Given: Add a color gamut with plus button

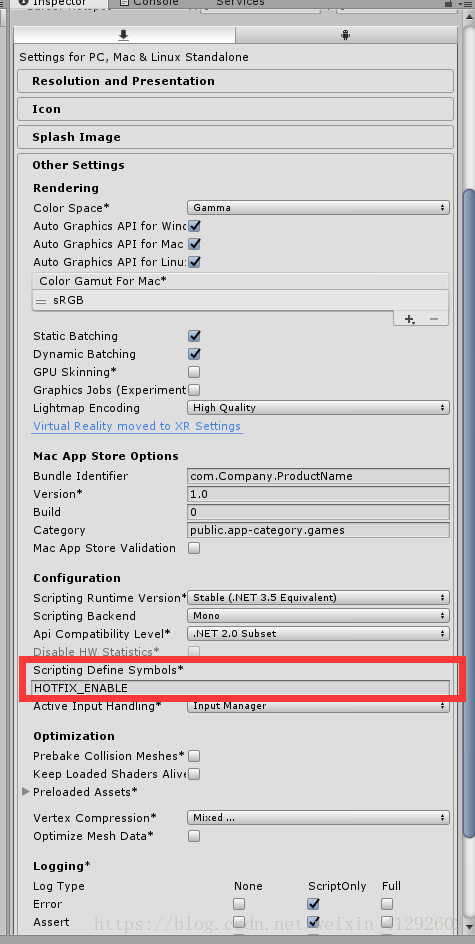Looking at the screenshot, I should pos(410,319).
